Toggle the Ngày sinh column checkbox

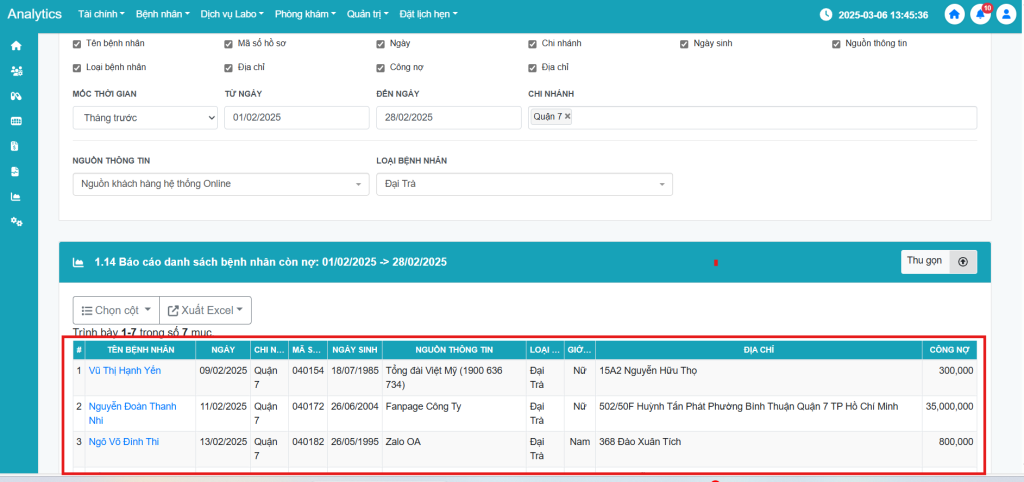point(684,44)
